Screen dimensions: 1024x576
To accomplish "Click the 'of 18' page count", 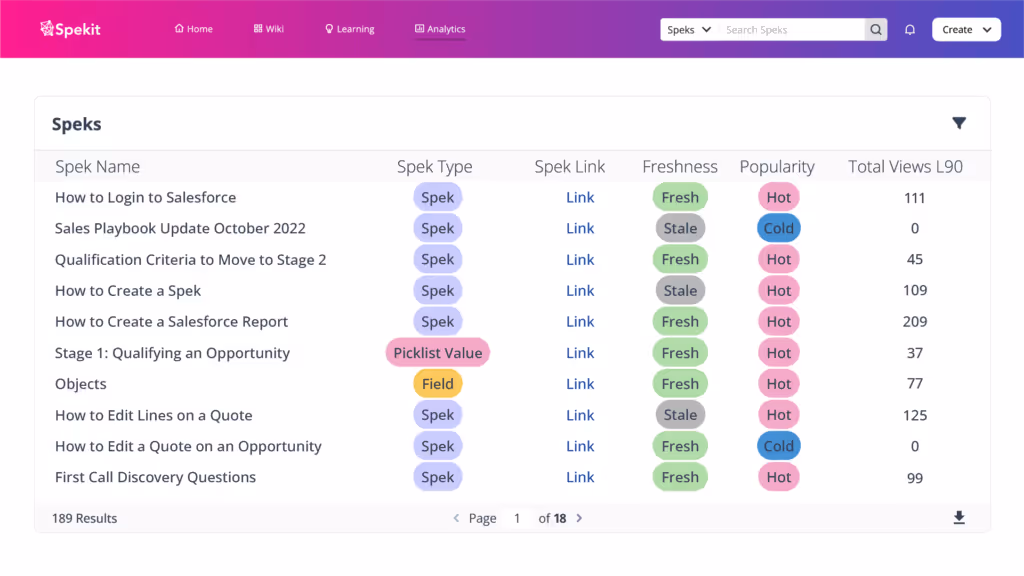I will click(x=552, y=518).
